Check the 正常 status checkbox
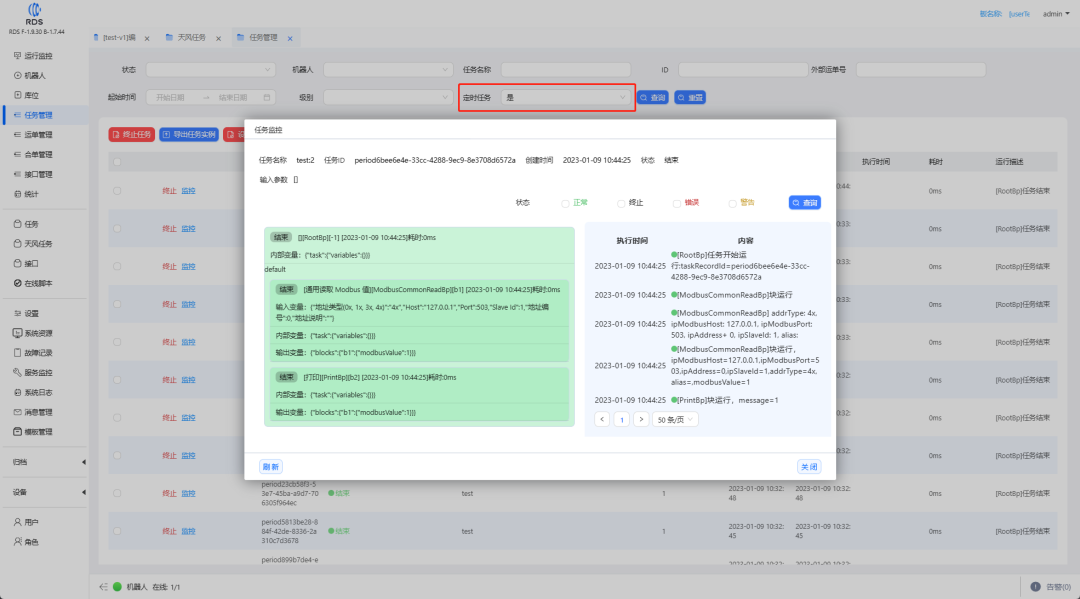This screenshot has height=599, width=1080. coord(565,203)
